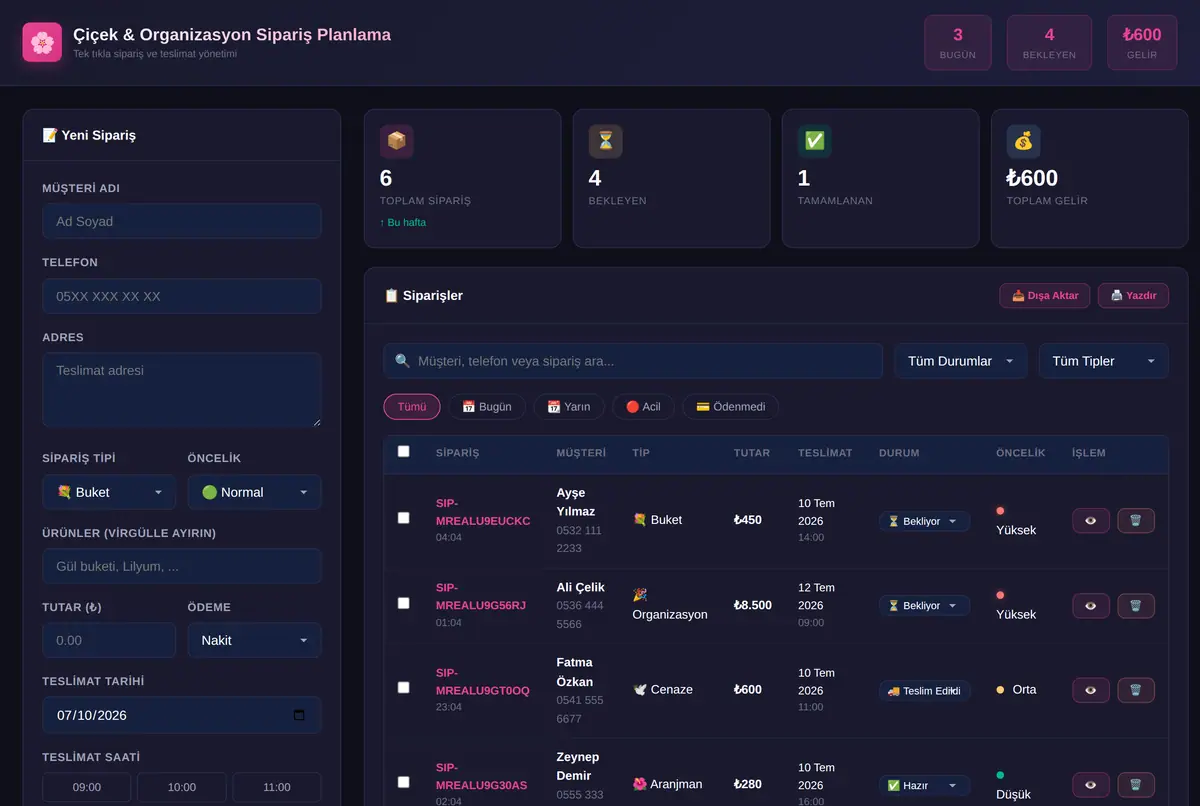Click the Yazdır button
Viewport: 1200px width, 806px height.
1133,296
